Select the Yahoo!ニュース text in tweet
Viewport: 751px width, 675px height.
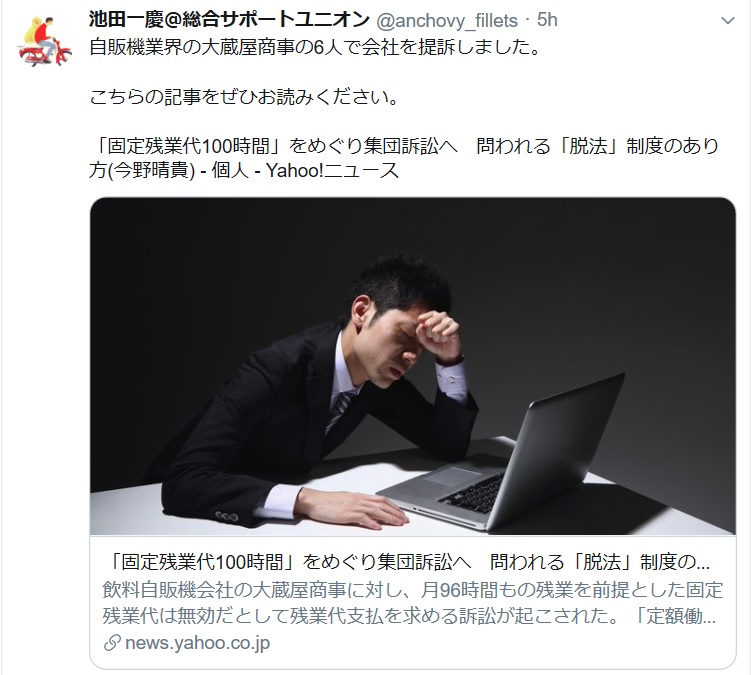332,171
